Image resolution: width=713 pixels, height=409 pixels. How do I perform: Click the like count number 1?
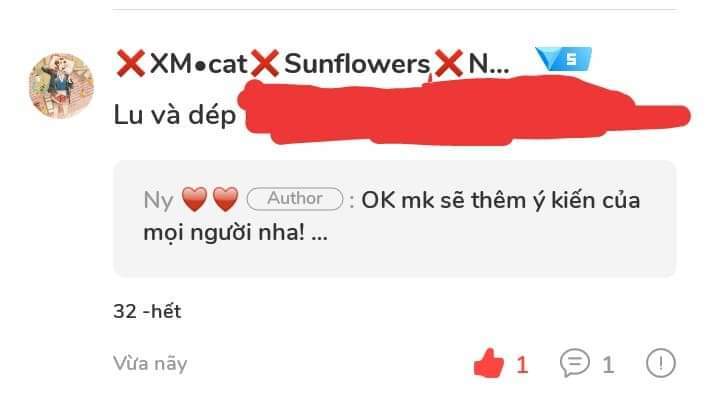[522, 365]
